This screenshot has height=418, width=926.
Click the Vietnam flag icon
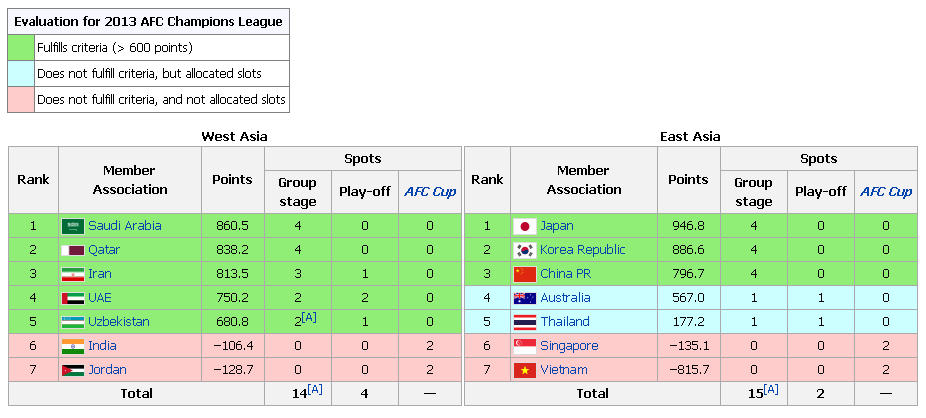(x=524, y=370)
